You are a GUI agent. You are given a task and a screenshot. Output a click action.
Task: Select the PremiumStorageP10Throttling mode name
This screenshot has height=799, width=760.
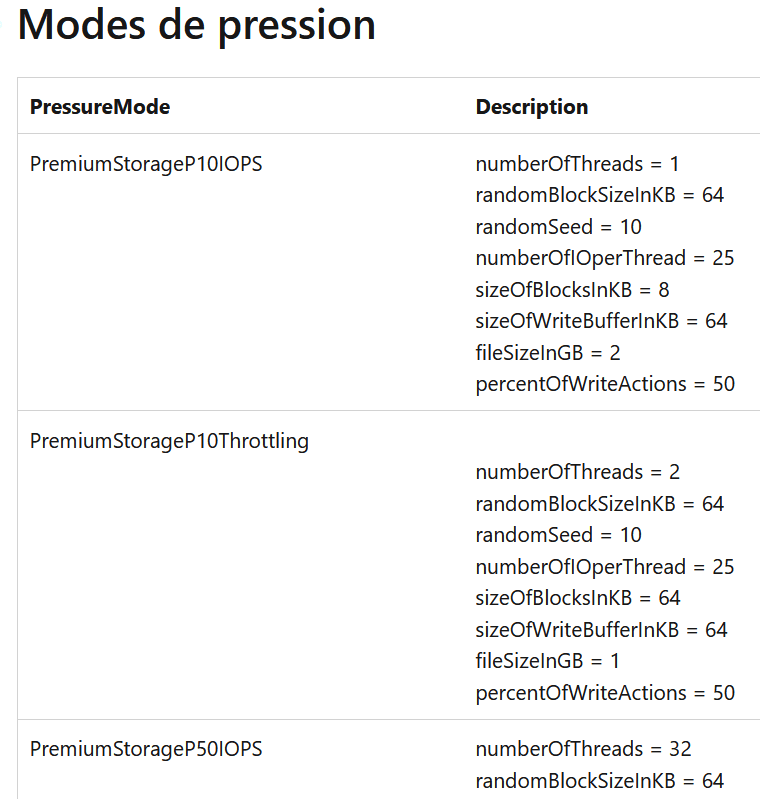[x=169, y=441]
